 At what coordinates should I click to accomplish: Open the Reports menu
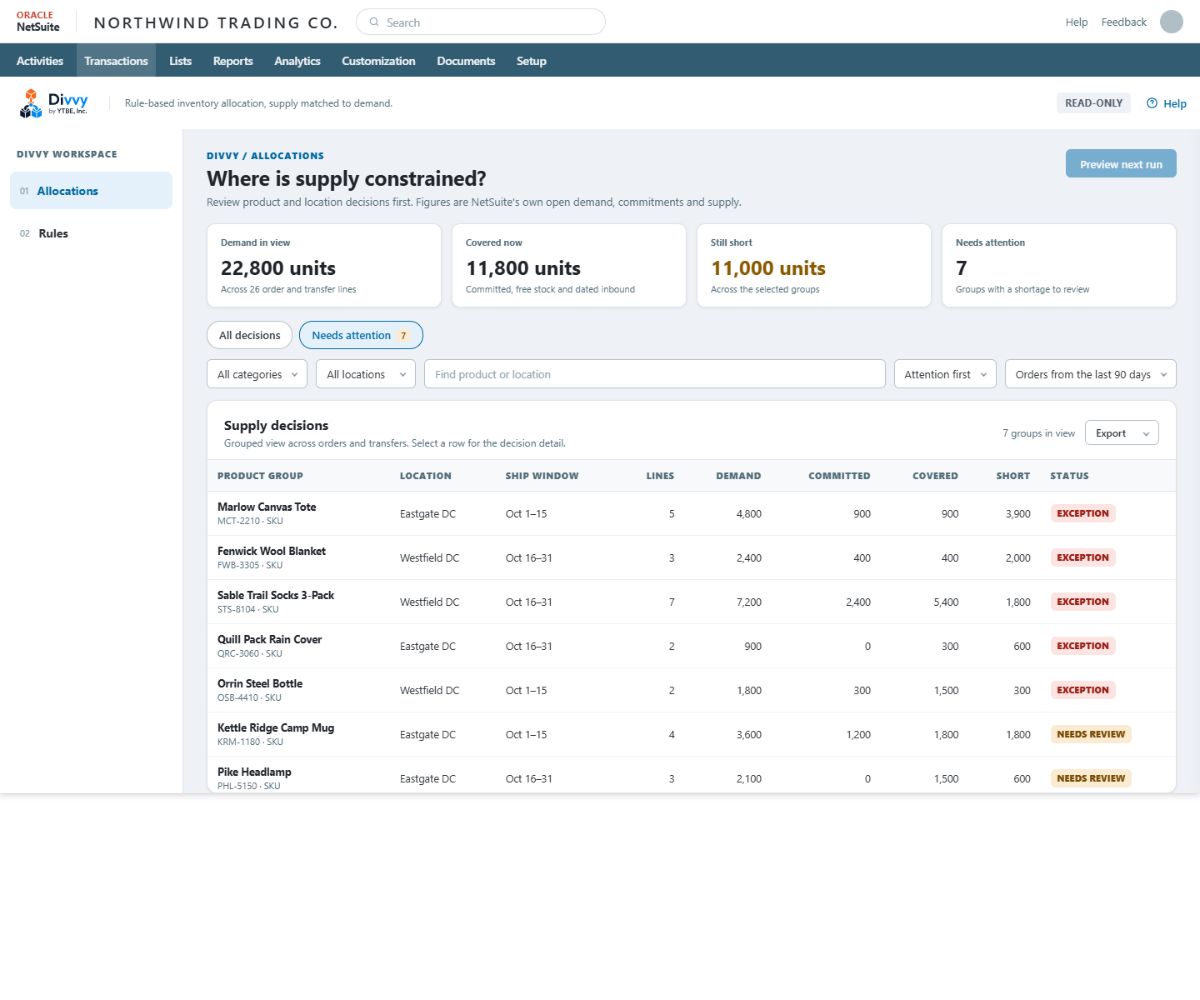tap(233, 61)
